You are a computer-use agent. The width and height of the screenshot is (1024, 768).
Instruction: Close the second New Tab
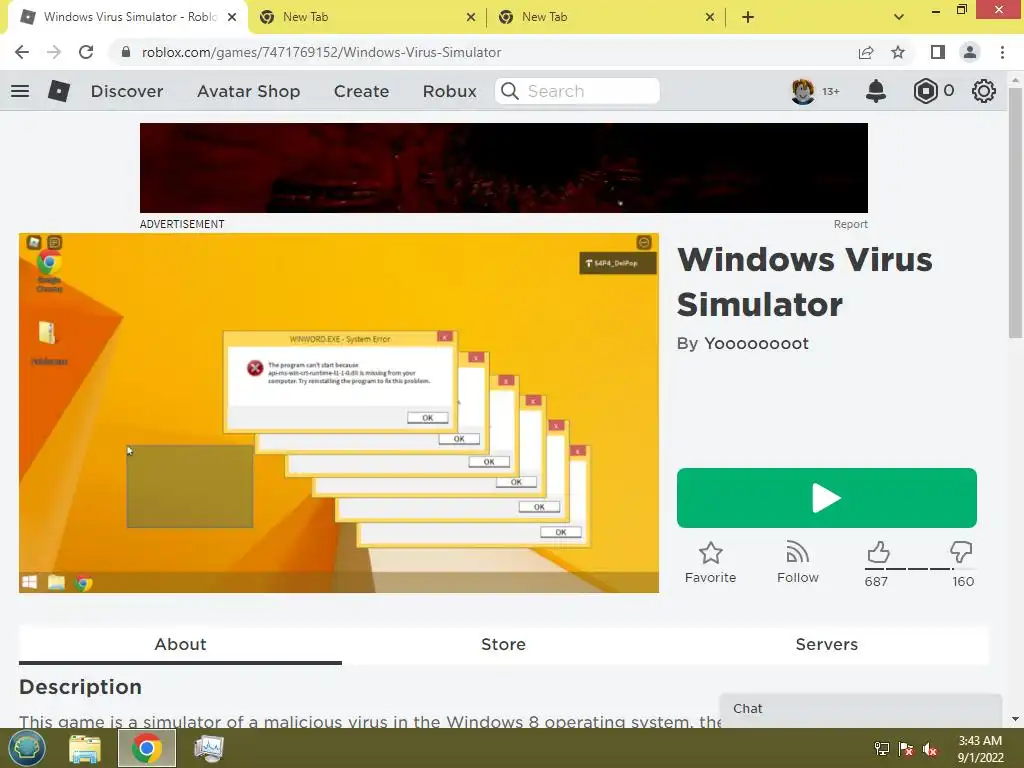pyautogui.click(x=710, y=17)
